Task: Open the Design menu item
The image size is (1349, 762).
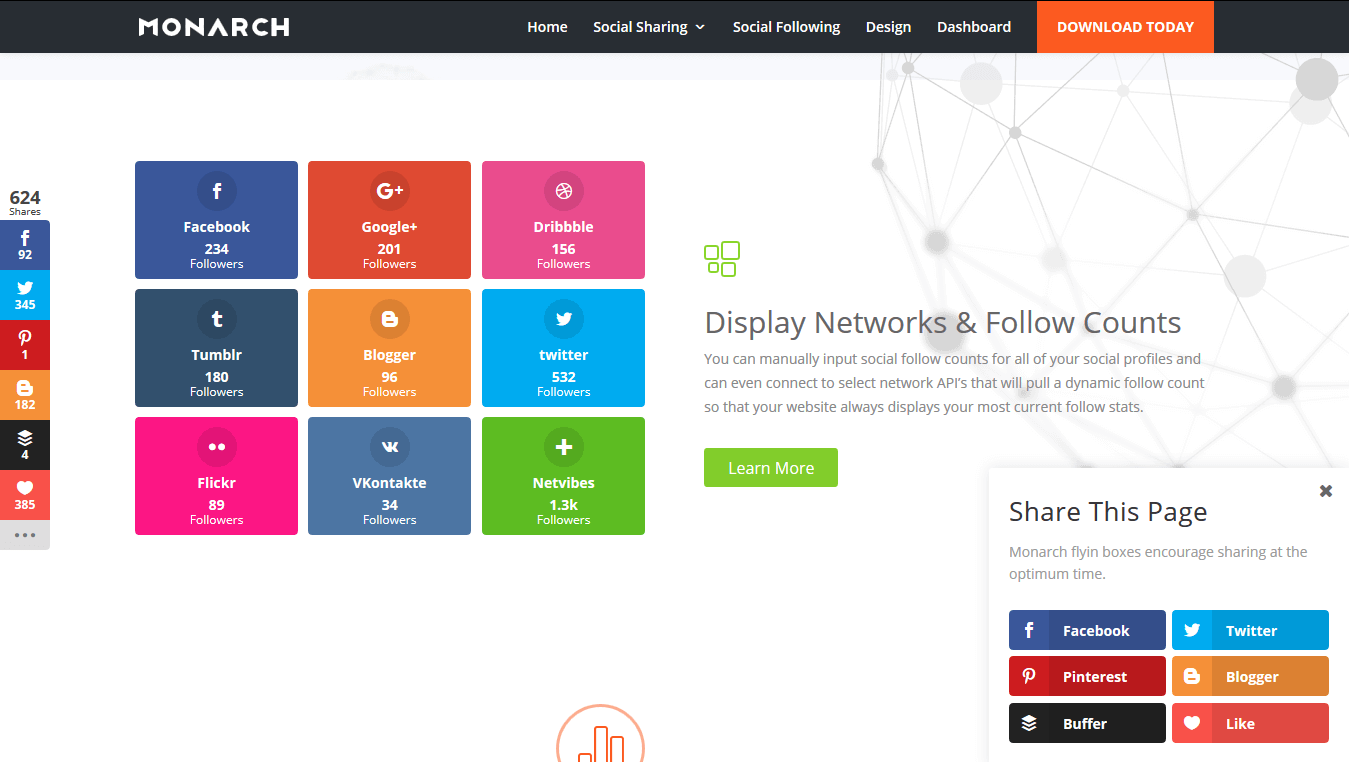Action: coord(889,27)
